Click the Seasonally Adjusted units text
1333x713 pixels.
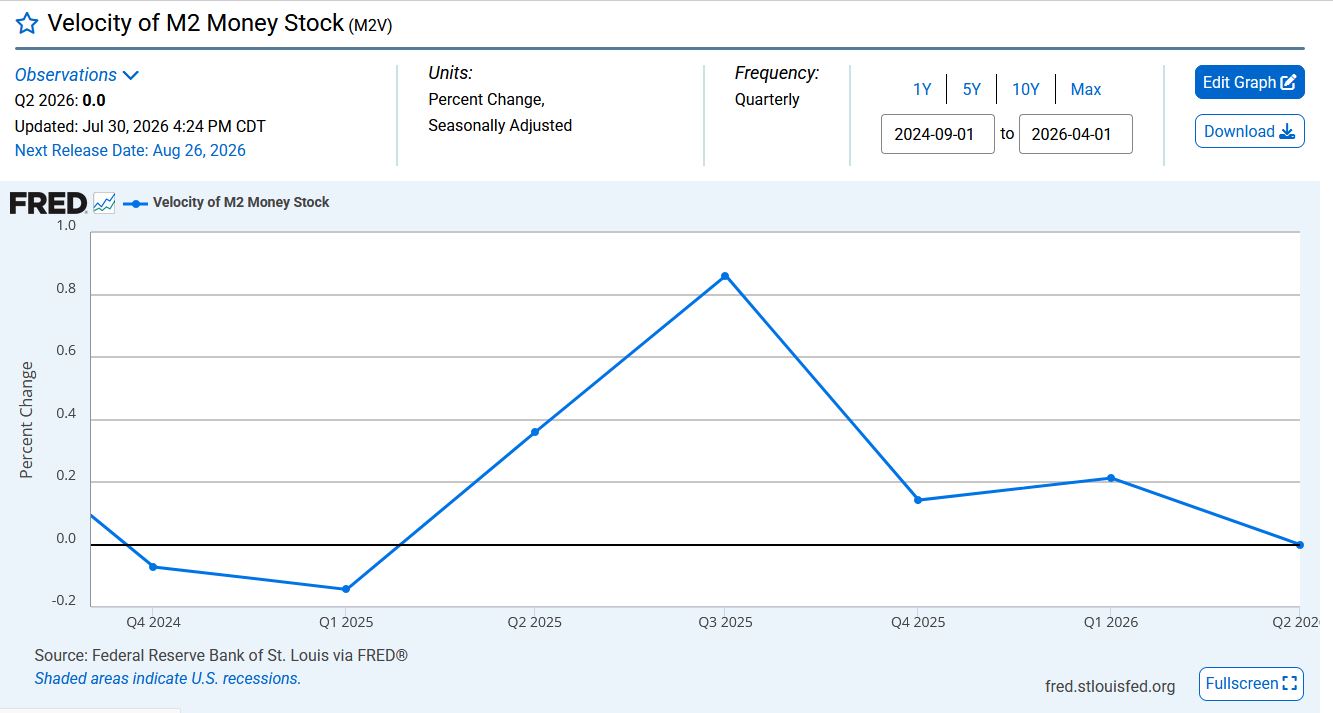pyautogui.click(x=500, y=126)
